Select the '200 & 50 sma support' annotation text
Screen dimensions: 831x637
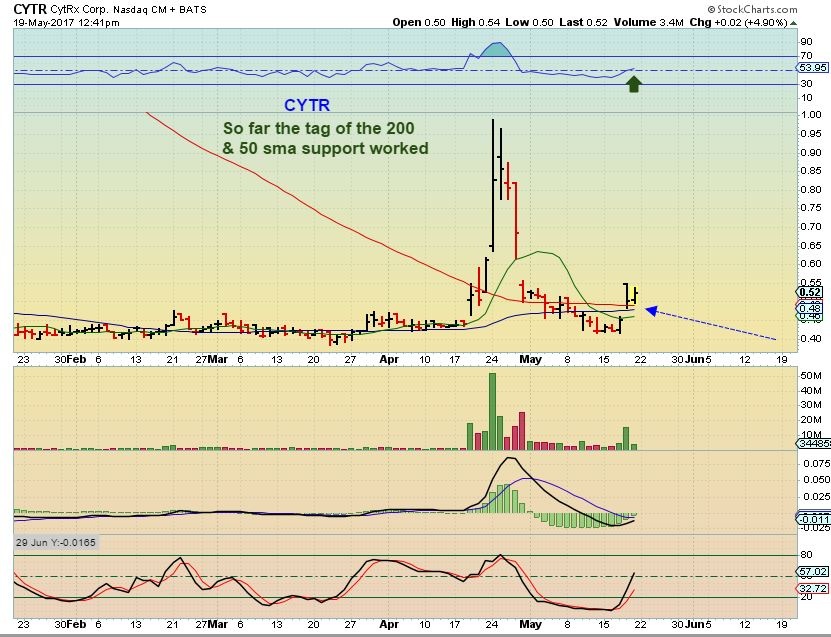pyautogui.click(x=325, y=139)
